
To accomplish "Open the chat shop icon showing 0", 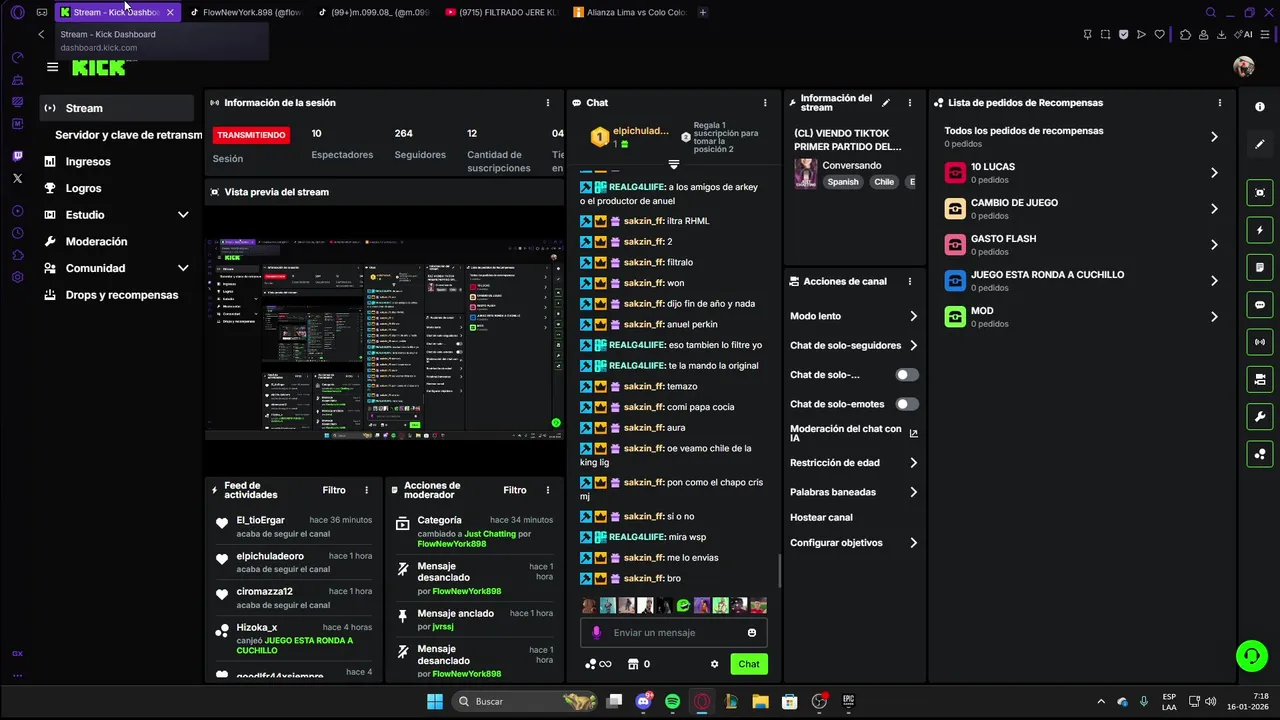I will tap(638, 664).
